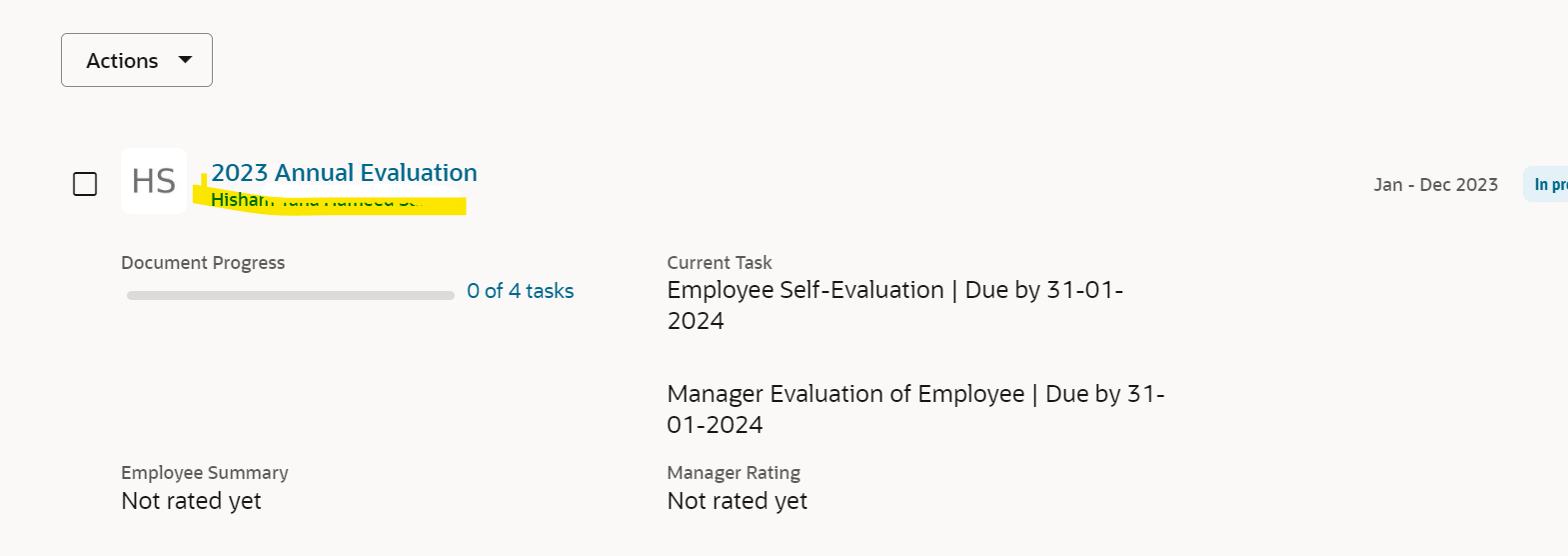The image size is (1568, 556).
Task: Click the caret arrow on Actions
Action: [x=185, y=60]
